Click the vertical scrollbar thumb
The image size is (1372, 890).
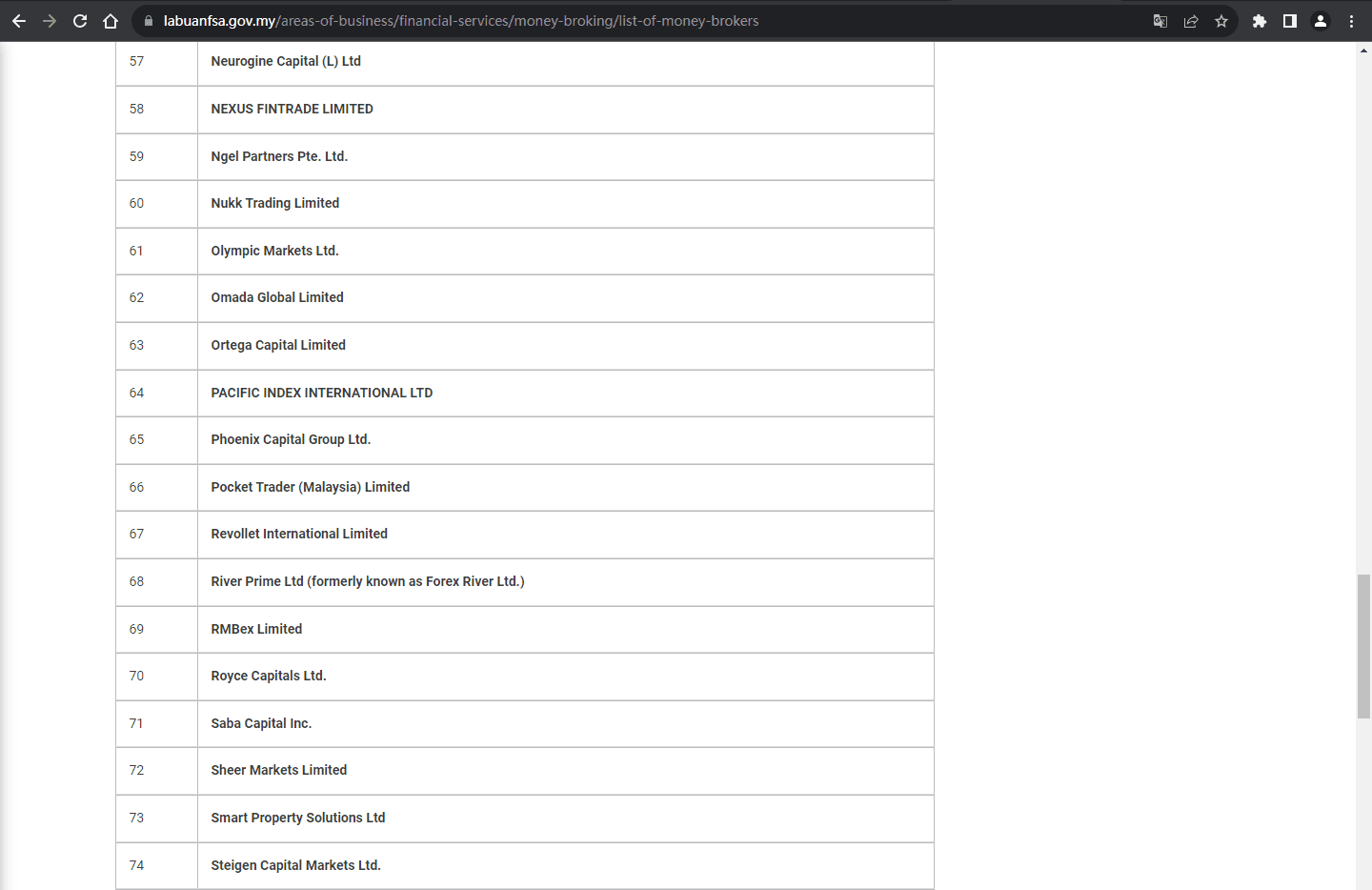click(1363, 646)
